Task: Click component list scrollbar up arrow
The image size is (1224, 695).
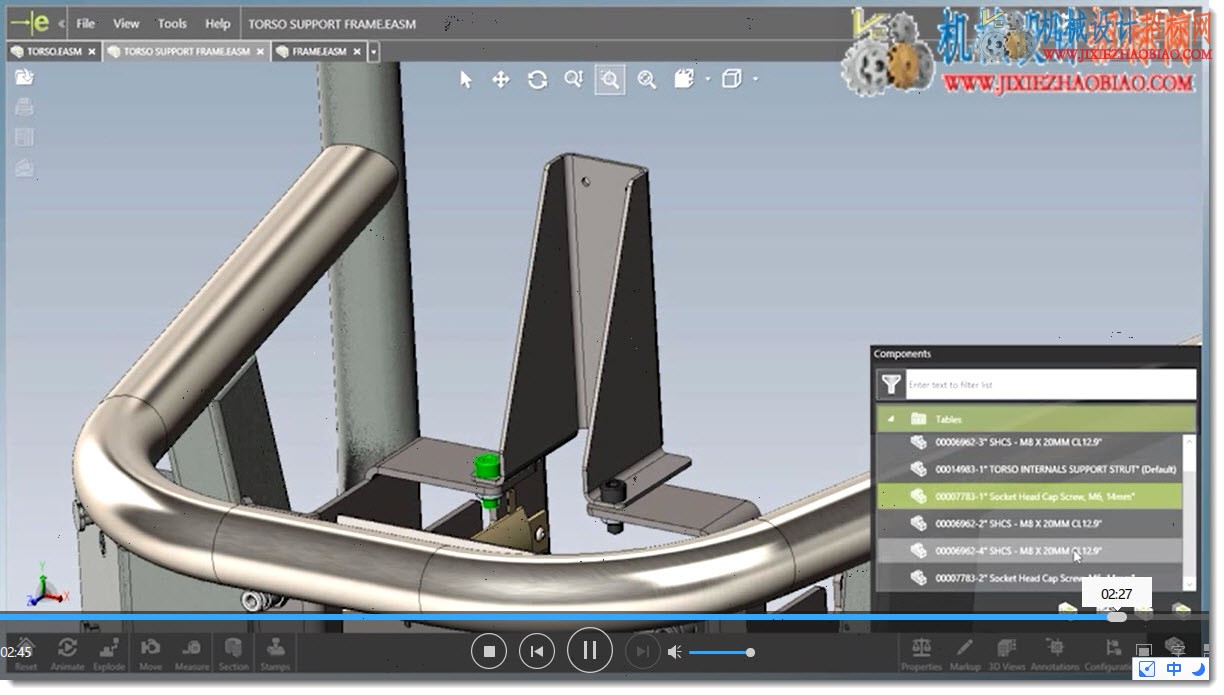Action: pos(1189,440)
